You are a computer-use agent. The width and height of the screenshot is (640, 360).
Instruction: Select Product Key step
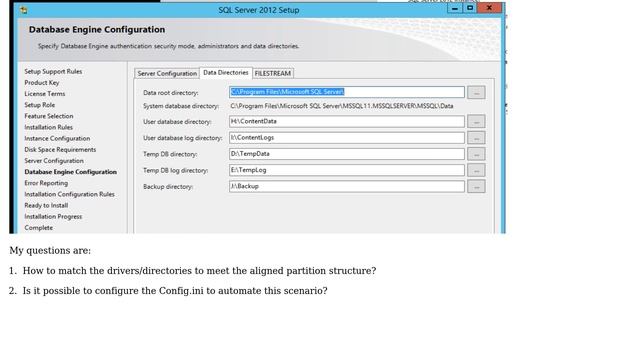coord(42,82)
